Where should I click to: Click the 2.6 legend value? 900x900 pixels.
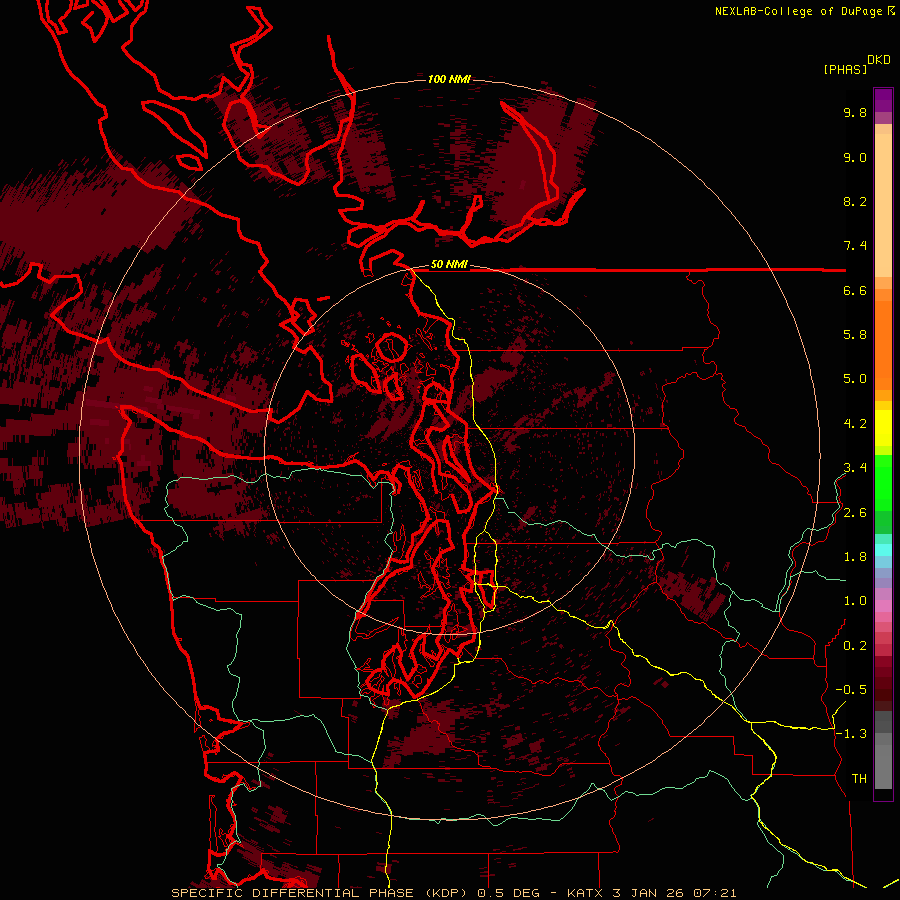pyautogui.click(x=855, y=513)
